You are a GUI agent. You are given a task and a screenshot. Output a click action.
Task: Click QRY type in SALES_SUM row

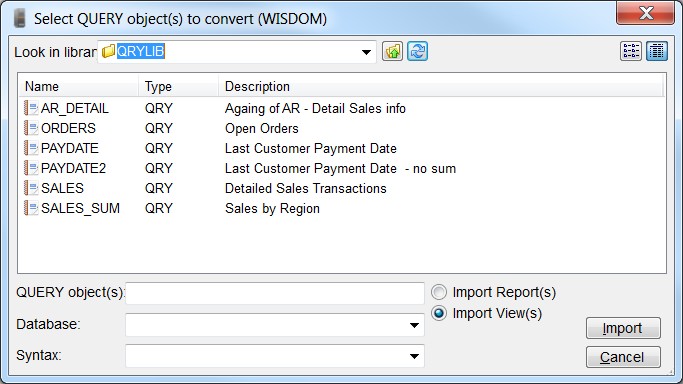pyautogui.click(x=159, y=208)
